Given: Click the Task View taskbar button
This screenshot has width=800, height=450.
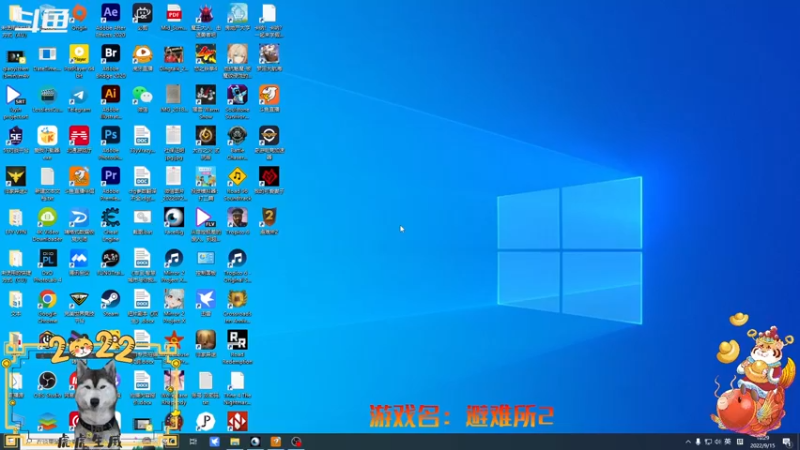Looking at the screenshot, I should pos(193,441).
